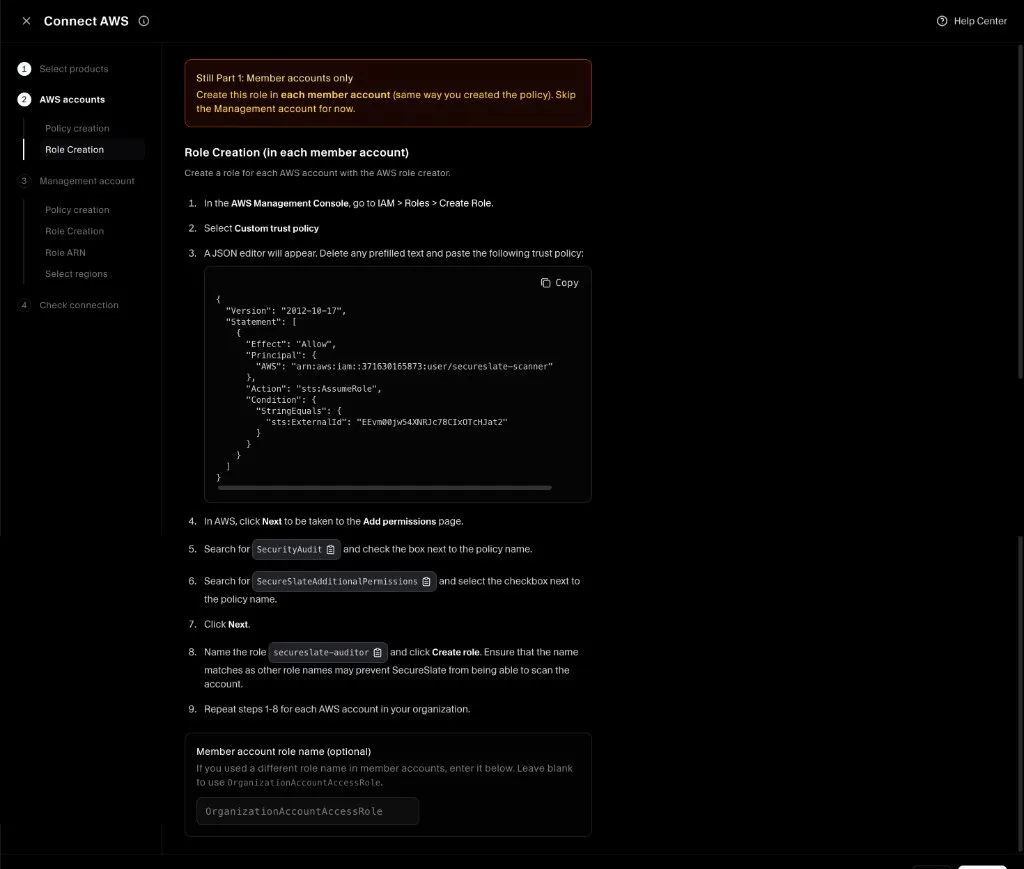Open Role Creation under Management account
Screen dimensions: 1024x869
pyautogui.click(x=74, y=231)
